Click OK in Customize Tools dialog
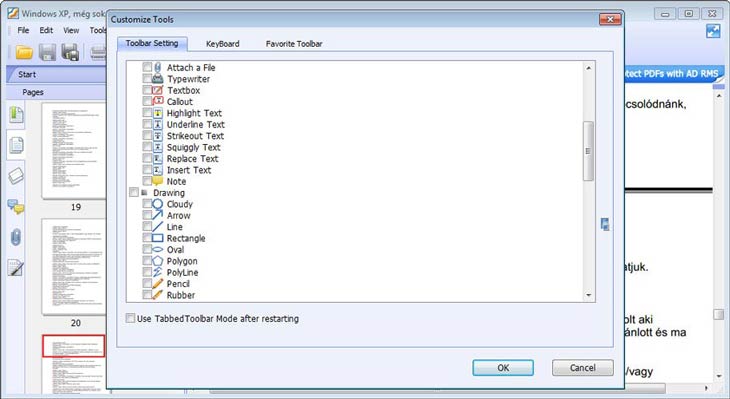The height and width of the screenshot is (399, 730). click(x=503, y=368)
